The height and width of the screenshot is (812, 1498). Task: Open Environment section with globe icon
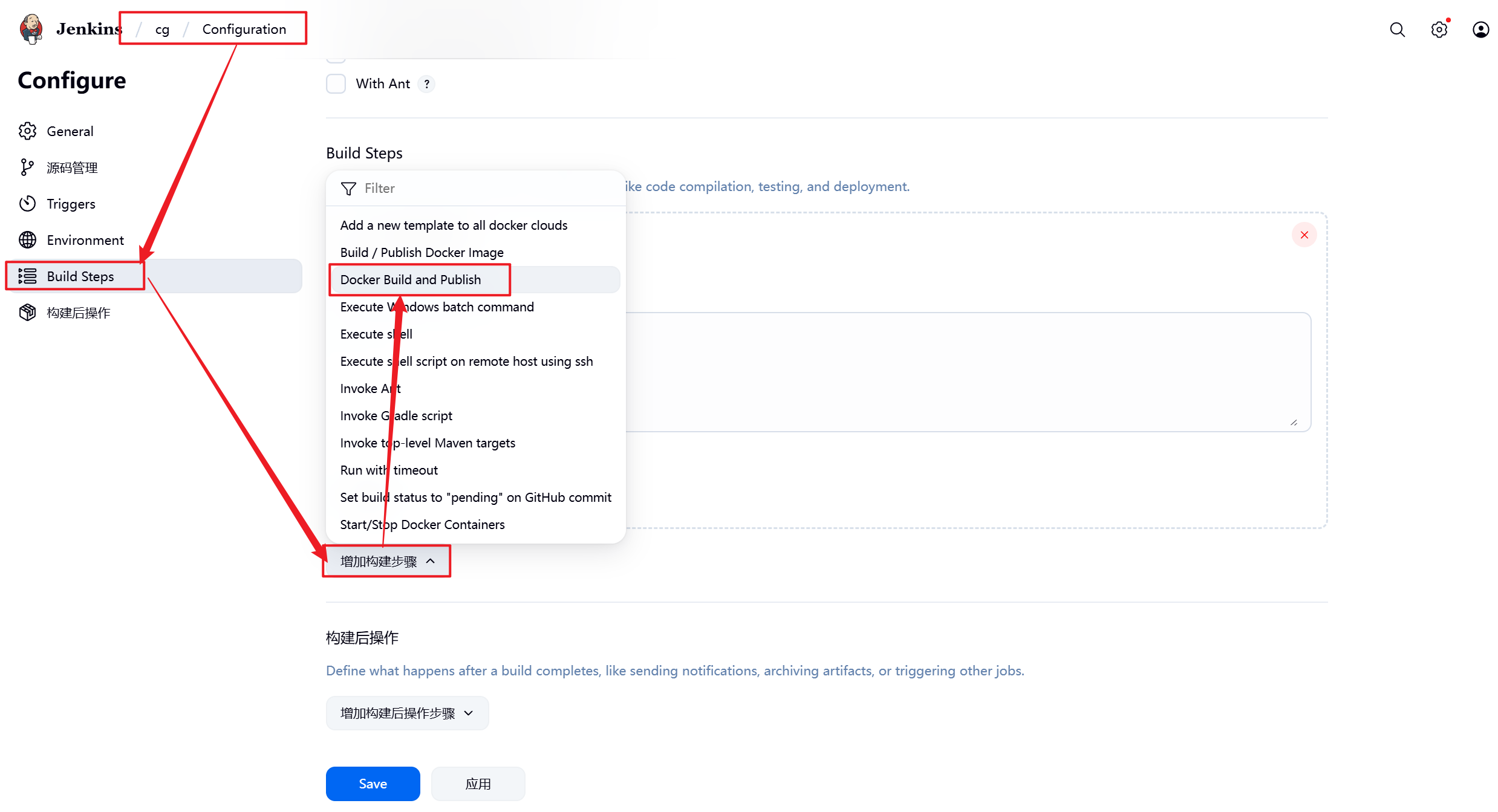point(85,240)
